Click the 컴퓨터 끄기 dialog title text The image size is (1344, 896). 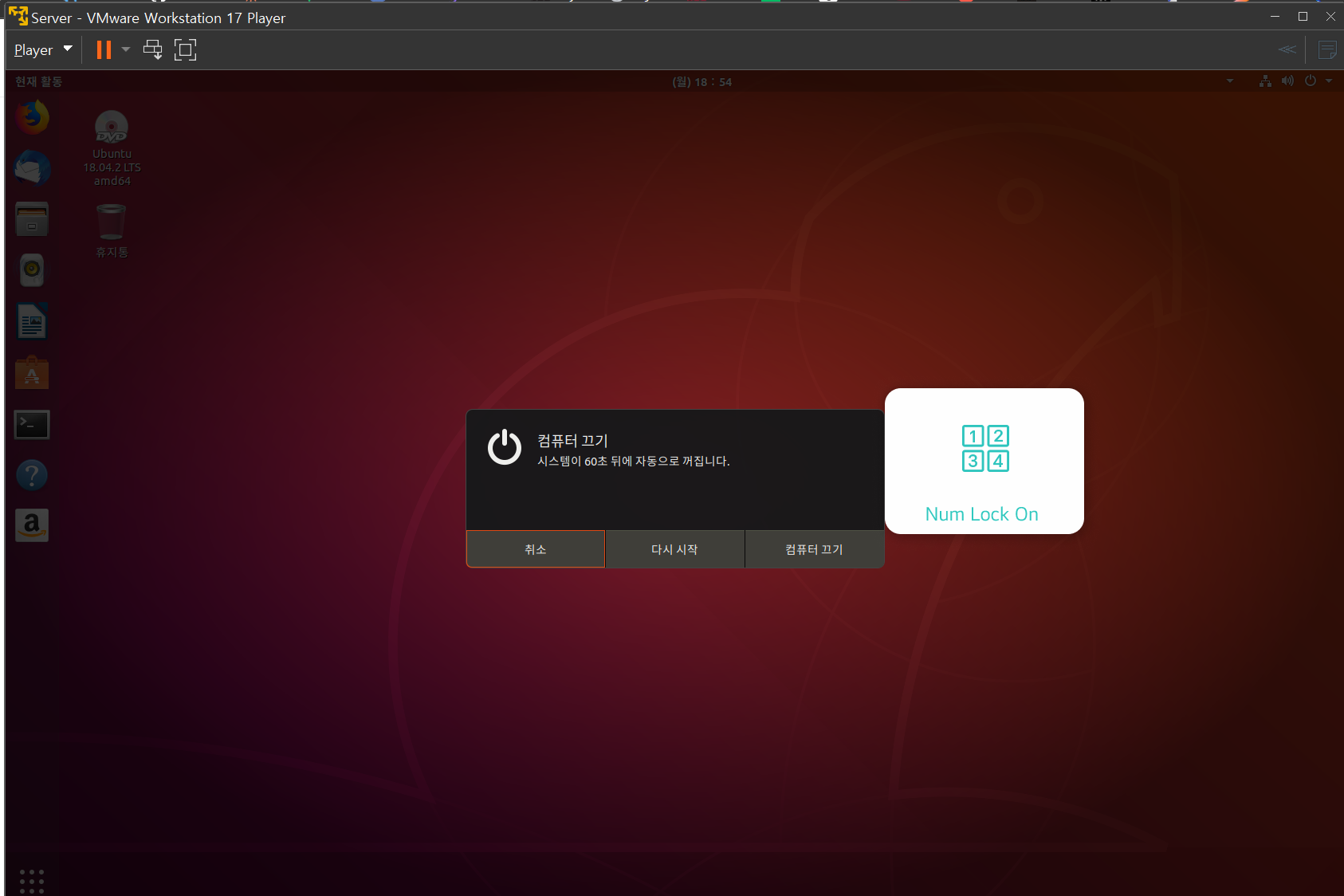tap(572, 441)
